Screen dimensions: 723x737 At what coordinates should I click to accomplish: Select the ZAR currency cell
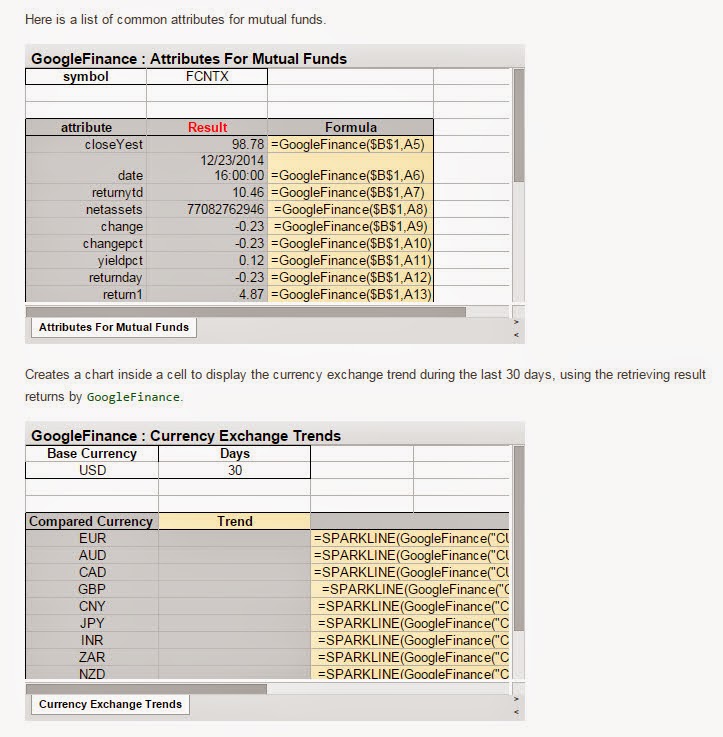tap(92, 657)
